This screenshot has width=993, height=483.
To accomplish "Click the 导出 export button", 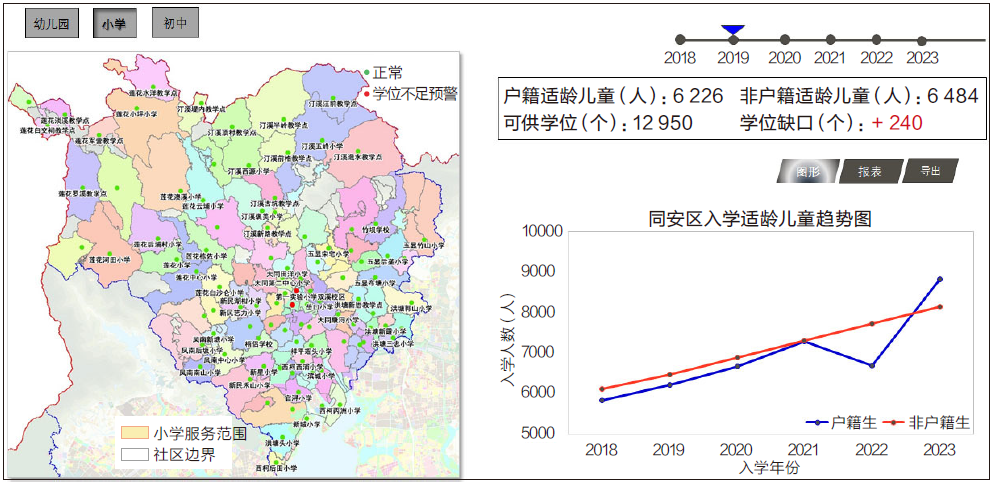I will 930,171.
